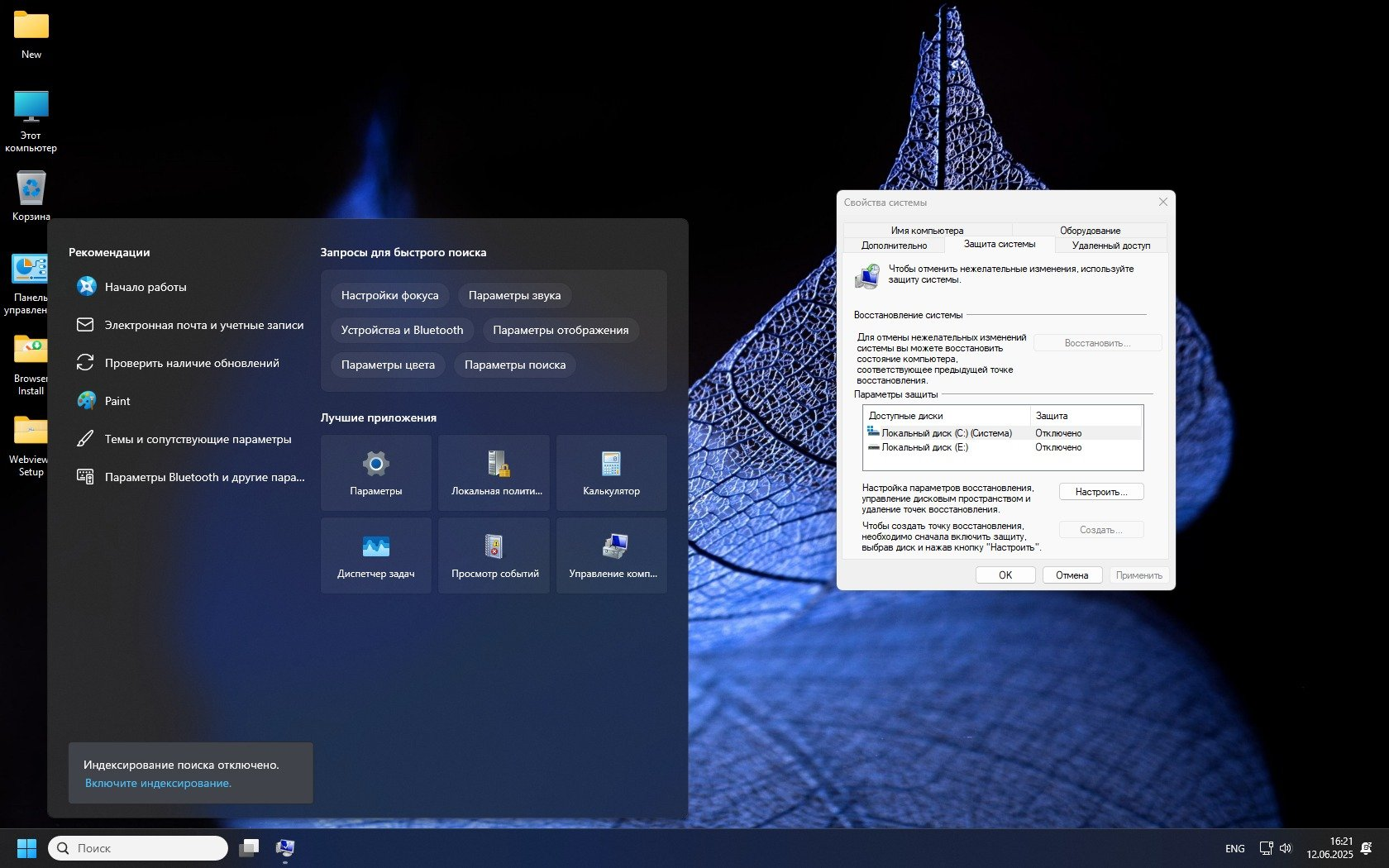Click Включите индексирование link
Image resolution: width=1389 pixels, height=868 pixels.
click(158, 782)
